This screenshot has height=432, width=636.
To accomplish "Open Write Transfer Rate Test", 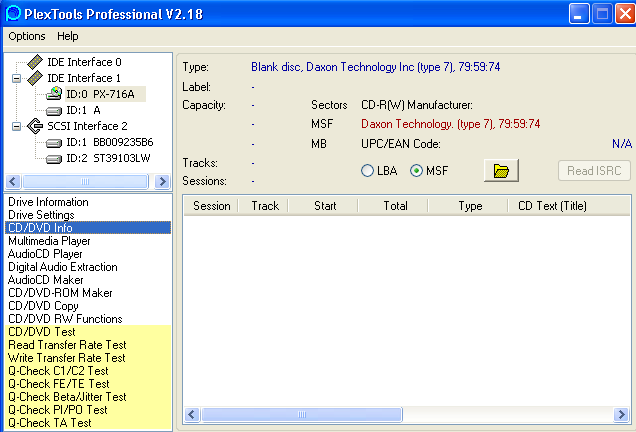I will click(x=88, y=357).
